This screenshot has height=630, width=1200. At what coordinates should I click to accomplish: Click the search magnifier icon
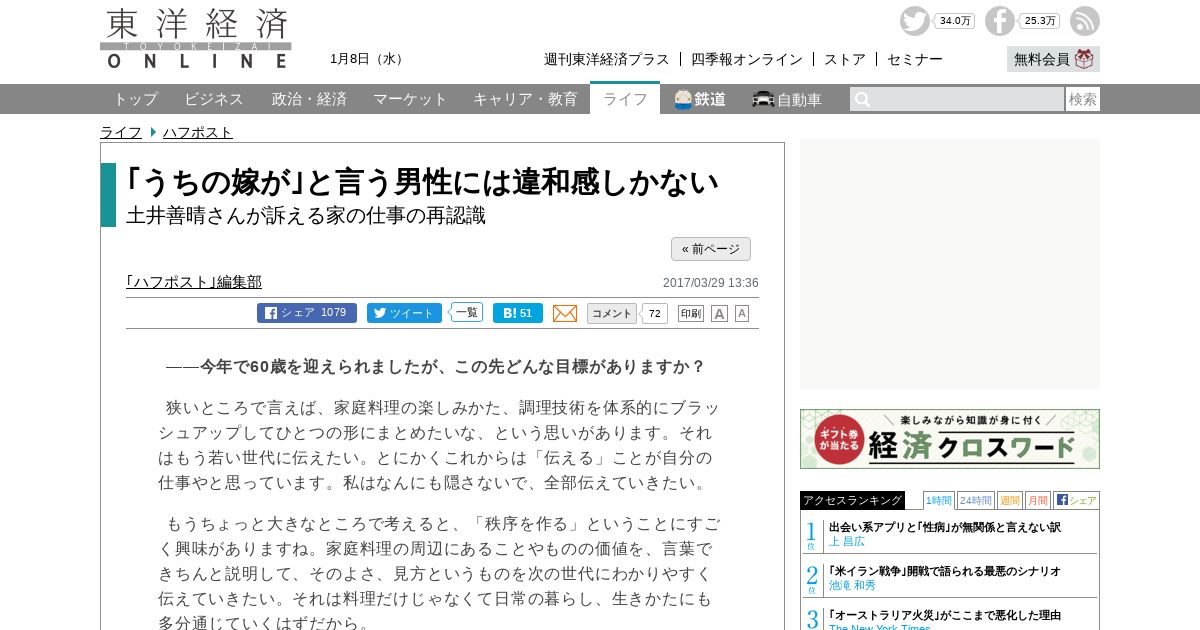click(x=862, y=99)
